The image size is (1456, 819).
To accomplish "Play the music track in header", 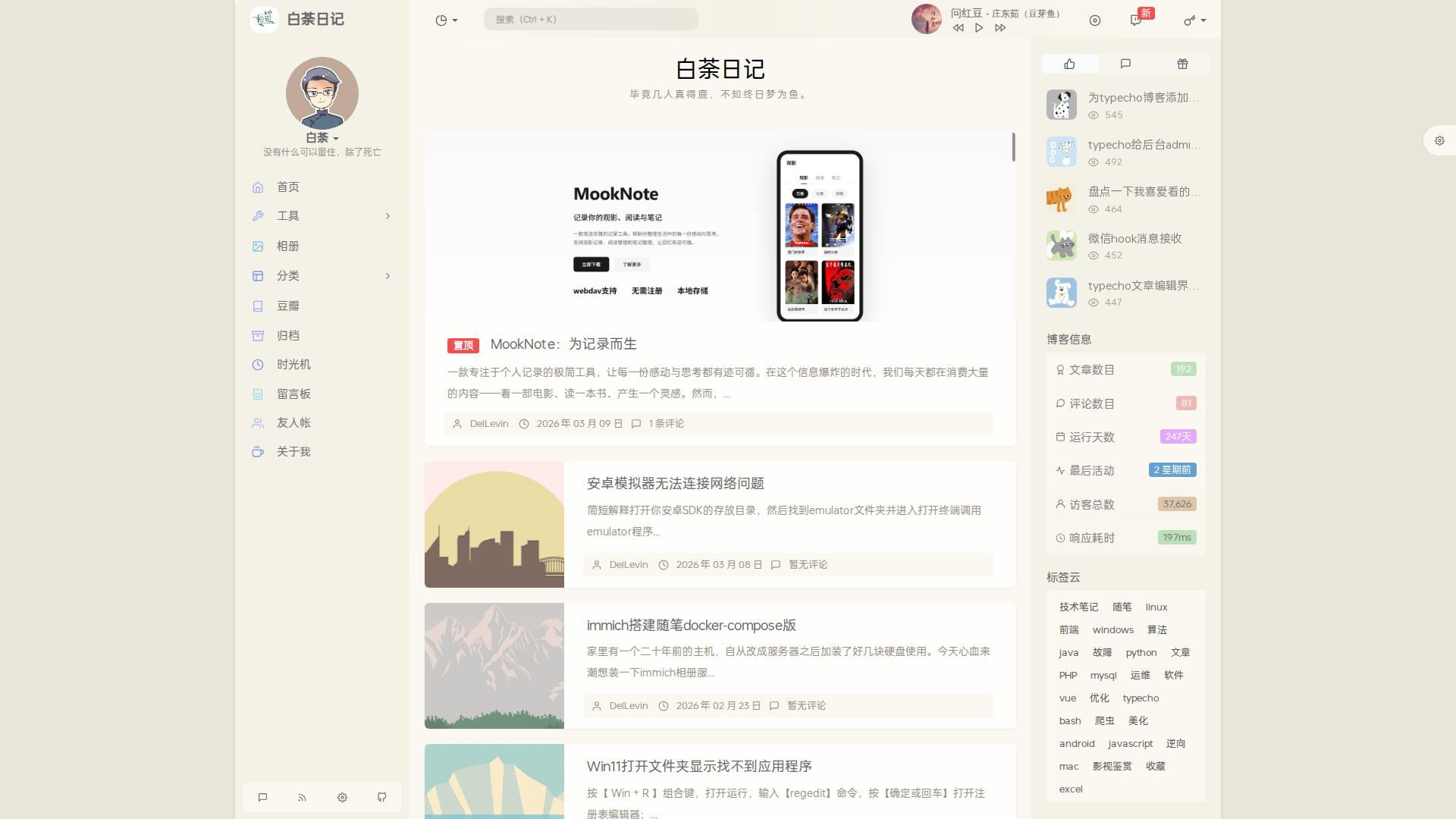I will click(979, 28).
